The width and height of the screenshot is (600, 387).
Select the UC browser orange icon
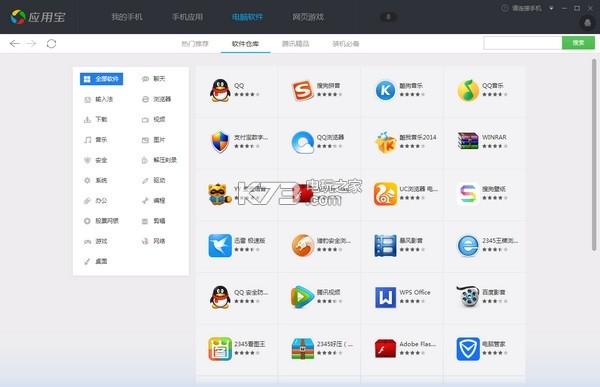385,194
